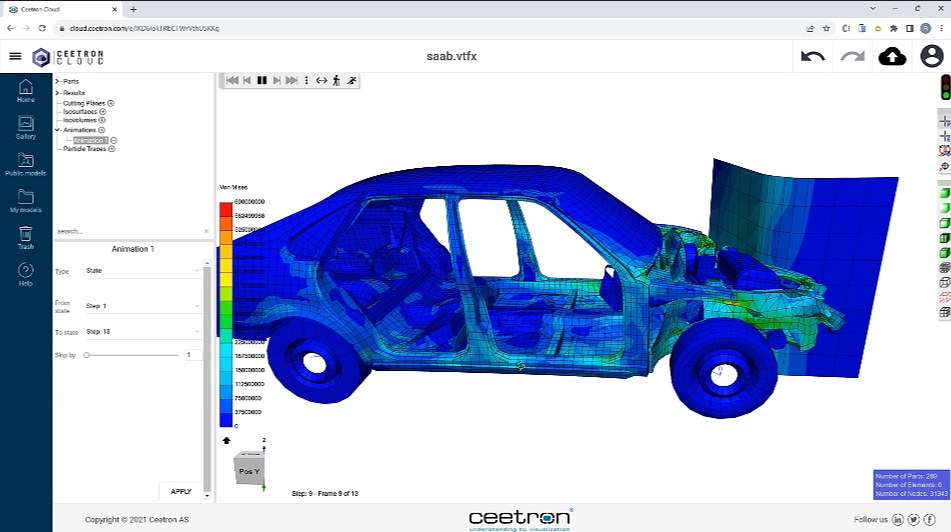Open the Trash section
This screenshot has width=951, height=532.
click(x=25, y=238)
